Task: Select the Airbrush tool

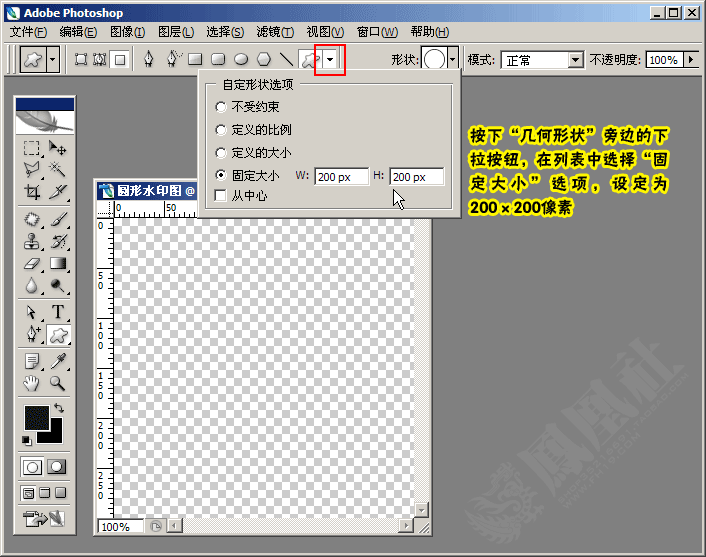Action: click(x=32, y=219)
